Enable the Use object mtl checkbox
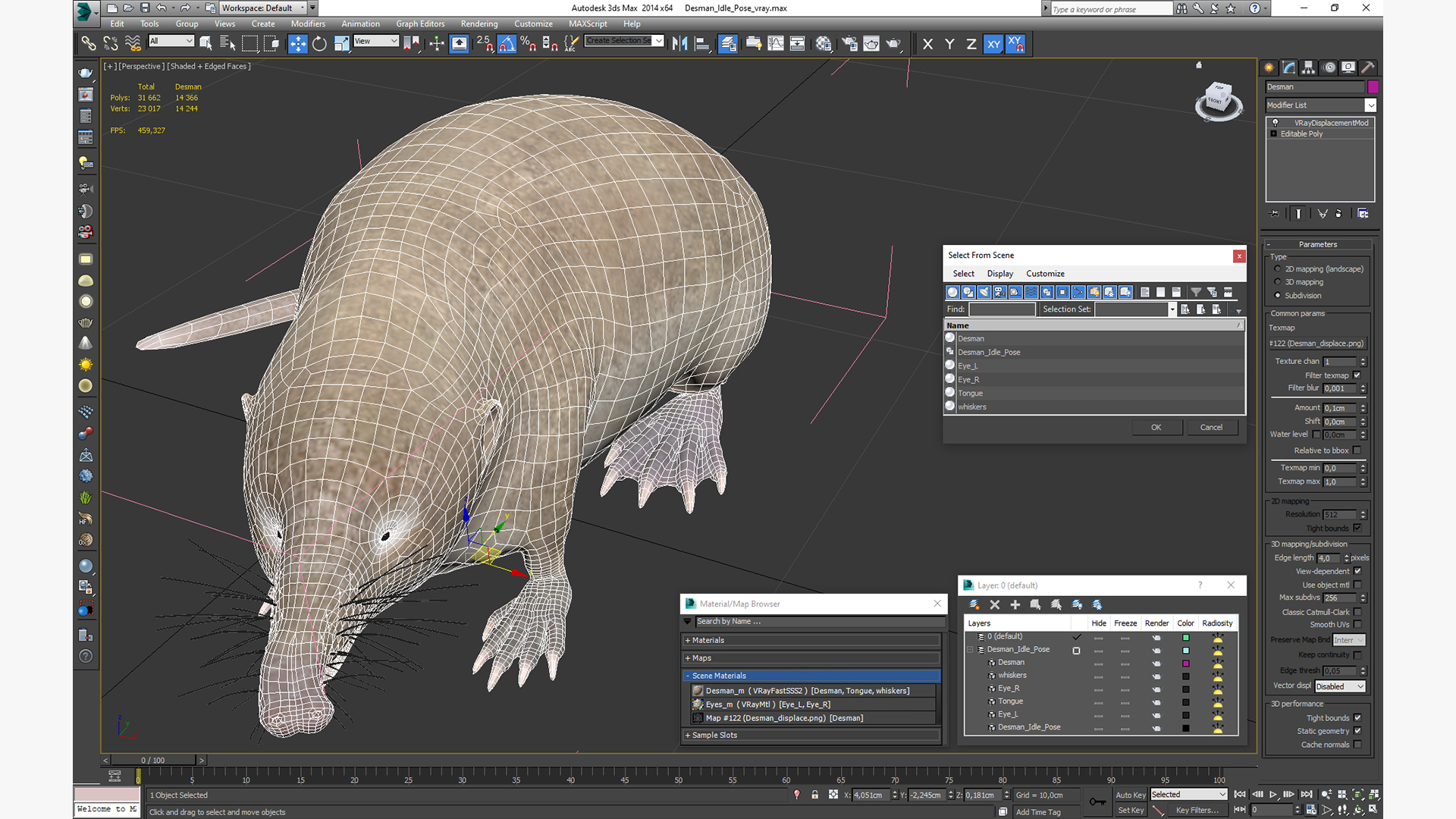1456x819 pixels. (x=1357, y=585)
